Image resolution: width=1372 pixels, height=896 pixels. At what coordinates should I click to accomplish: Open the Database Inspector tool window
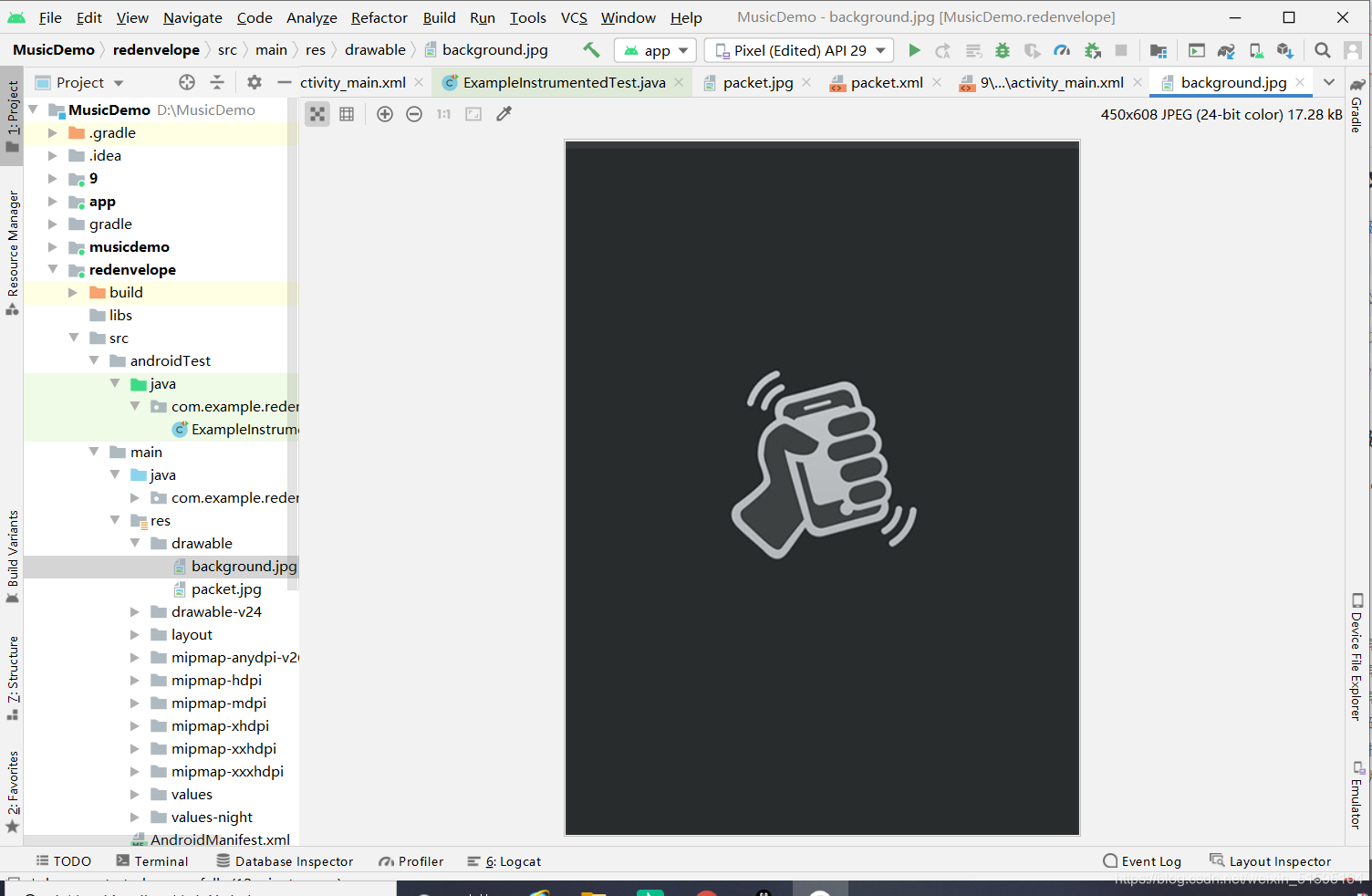[285, 861]
